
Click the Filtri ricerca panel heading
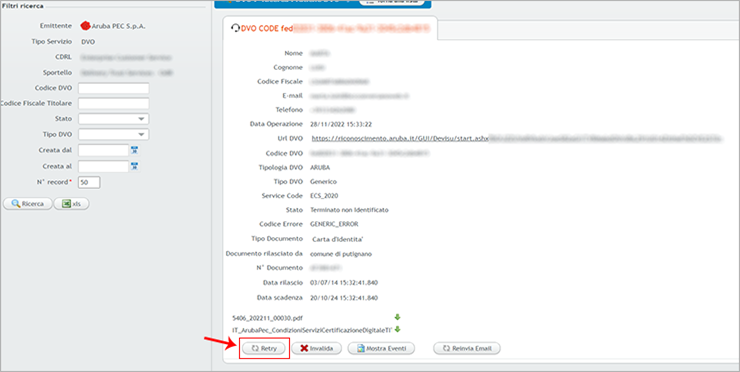[x=23, y=6]
